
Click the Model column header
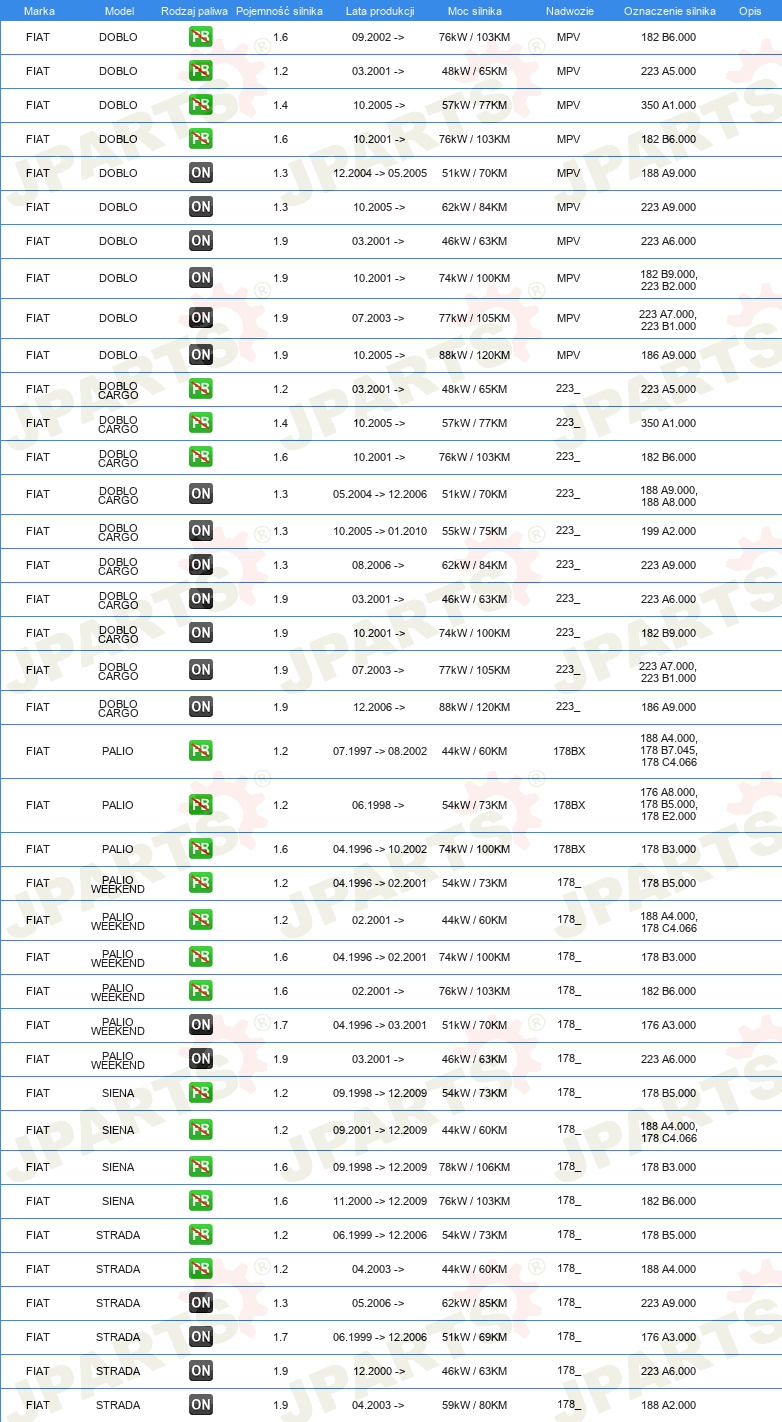point(119,11)
